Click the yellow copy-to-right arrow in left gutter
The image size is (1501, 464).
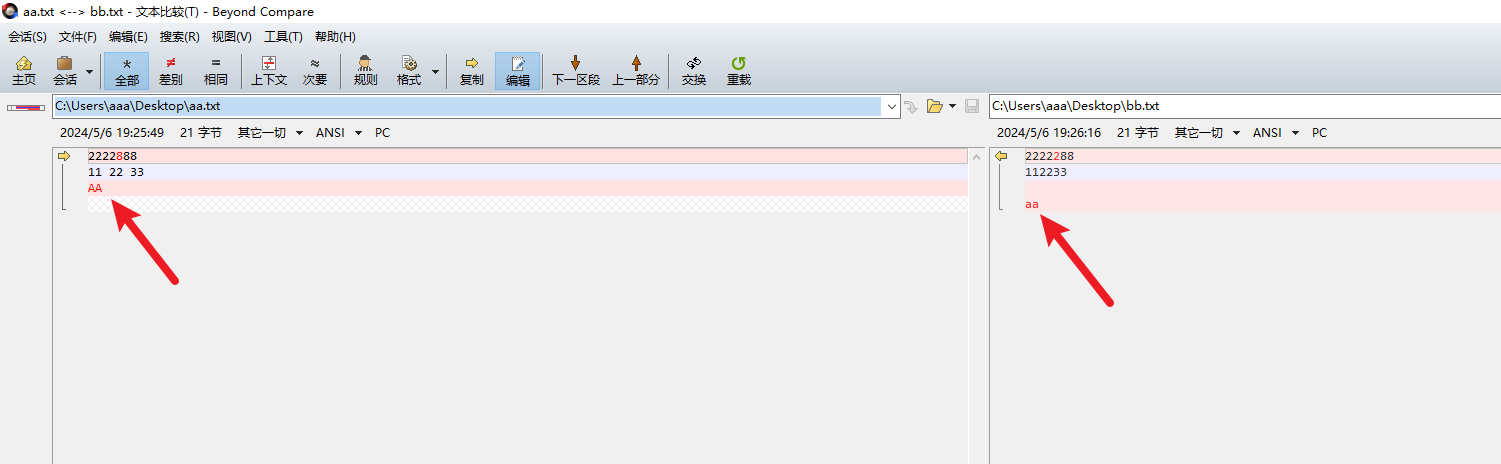click(x=65, y=156)
